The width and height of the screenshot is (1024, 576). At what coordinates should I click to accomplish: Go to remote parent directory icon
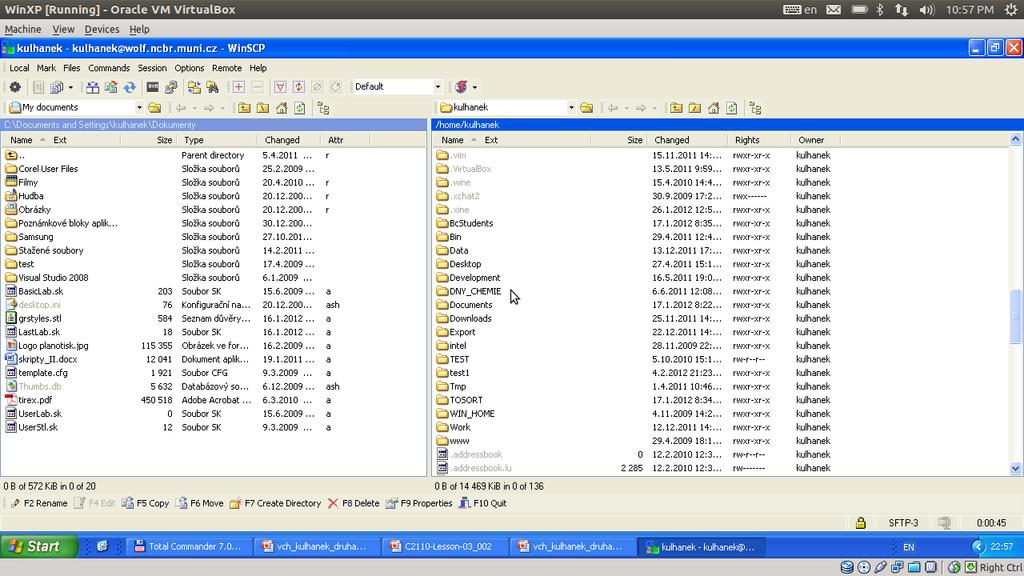[676, 108]
